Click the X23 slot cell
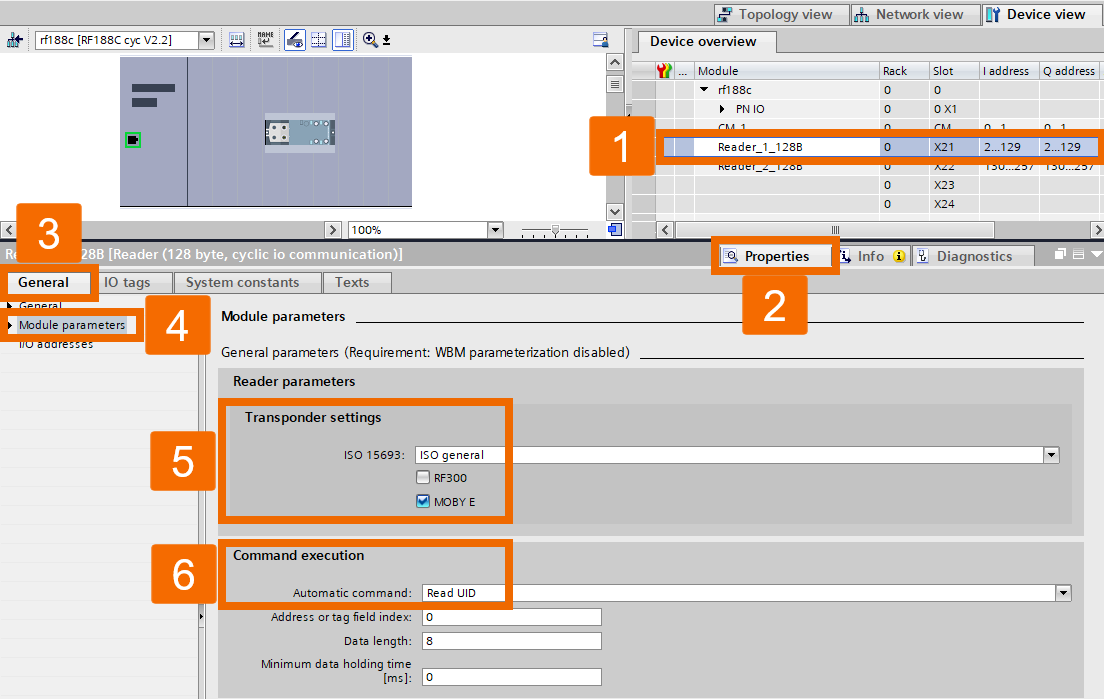Image resolution: width=1104 pixels, height=699 pixels. pyautogui.click(x=954, y=185)
